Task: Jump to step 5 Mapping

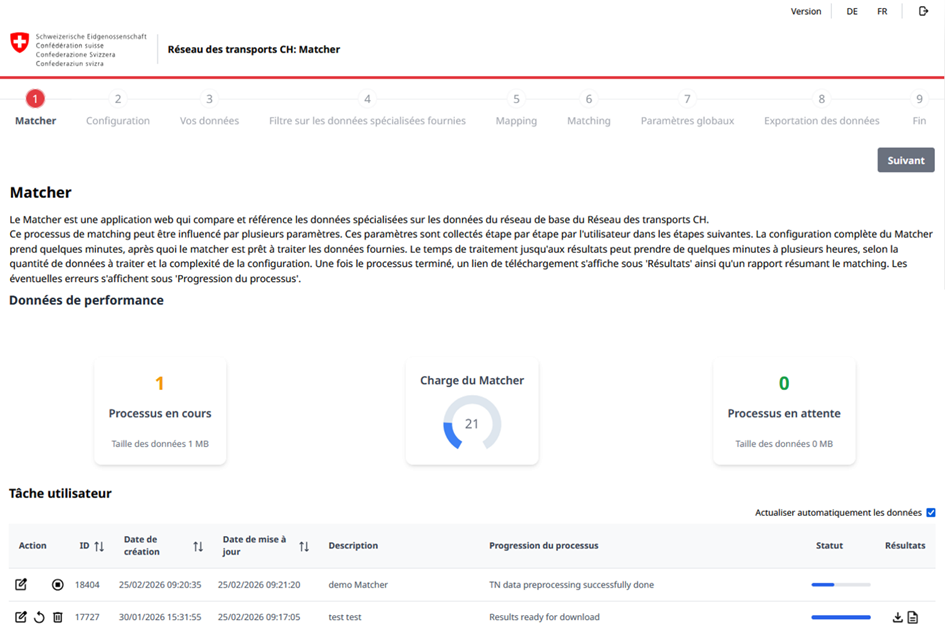Action: (516, 100)
